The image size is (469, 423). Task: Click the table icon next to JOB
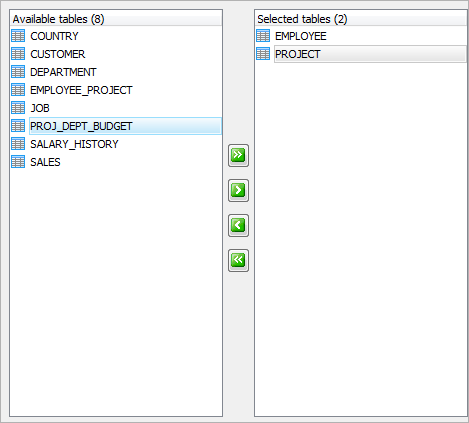[x=18, y=108]
